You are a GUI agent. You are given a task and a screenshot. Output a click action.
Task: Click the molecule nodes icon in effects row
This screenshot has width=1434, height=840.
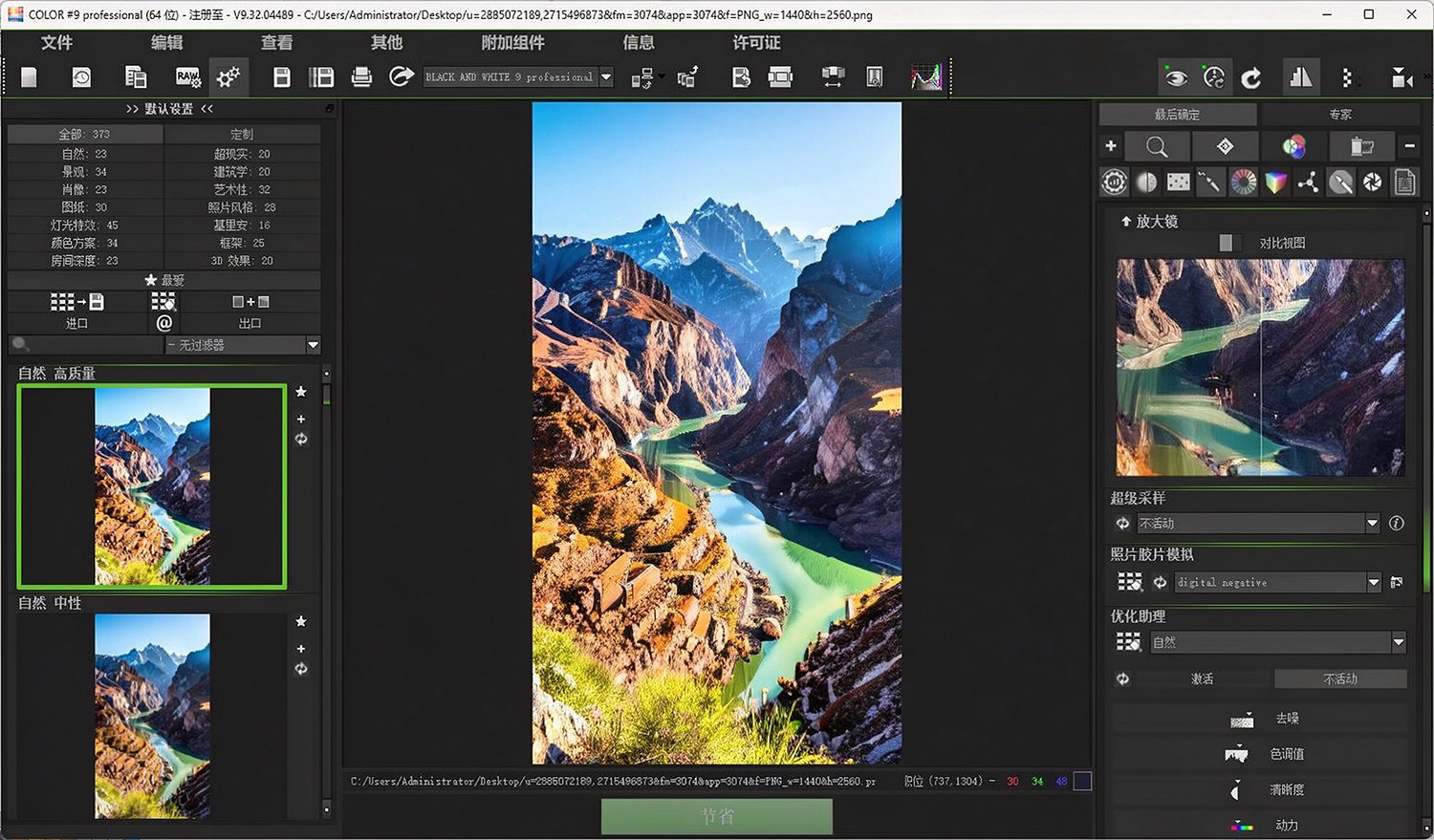click(1308, 182)
